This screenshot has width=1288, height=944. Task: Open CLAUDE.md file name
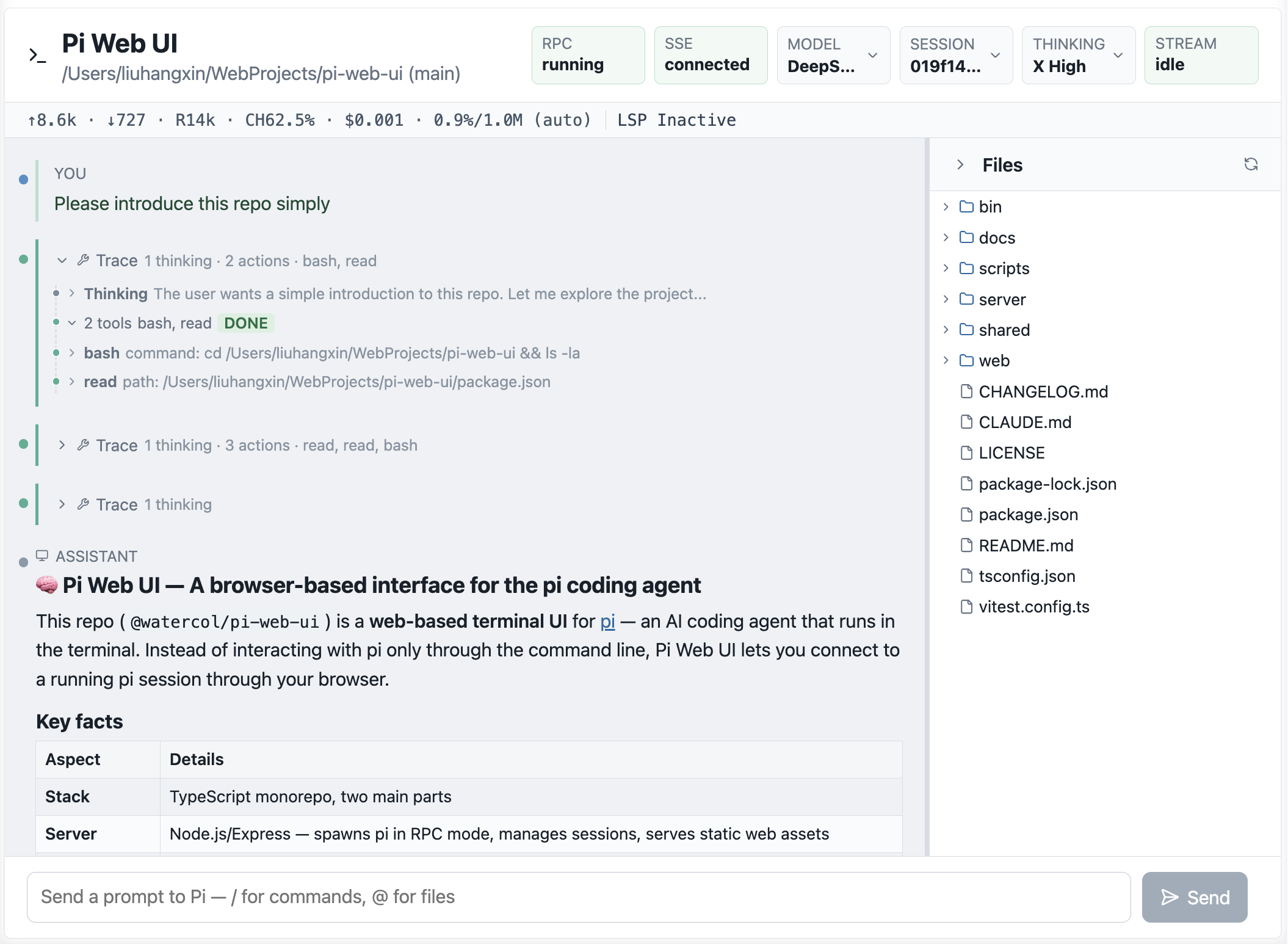click(x=1025, y=423)
